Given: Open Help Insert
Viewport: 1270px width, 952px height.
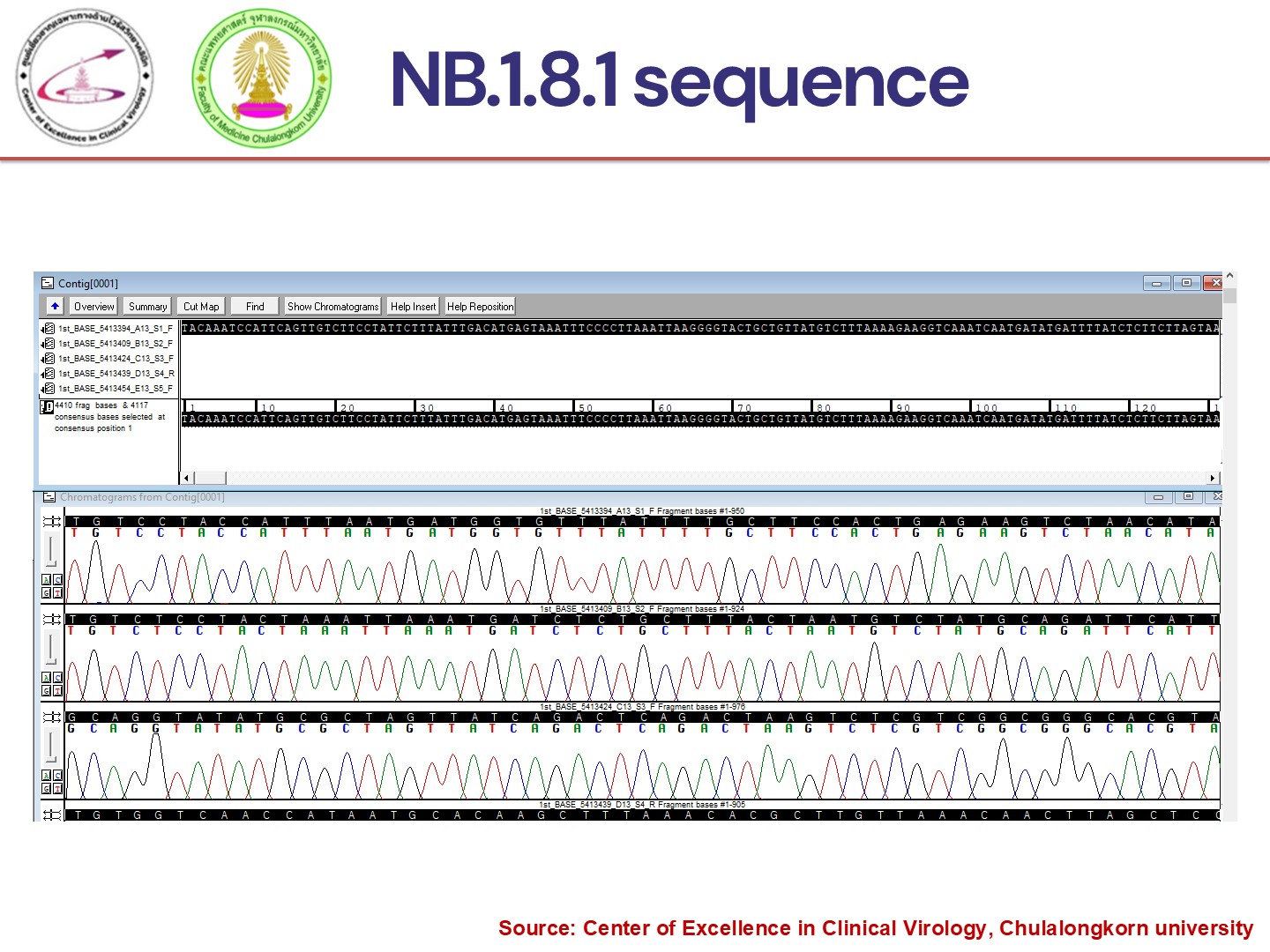Looking at the screenshot, I should [413, 307].
